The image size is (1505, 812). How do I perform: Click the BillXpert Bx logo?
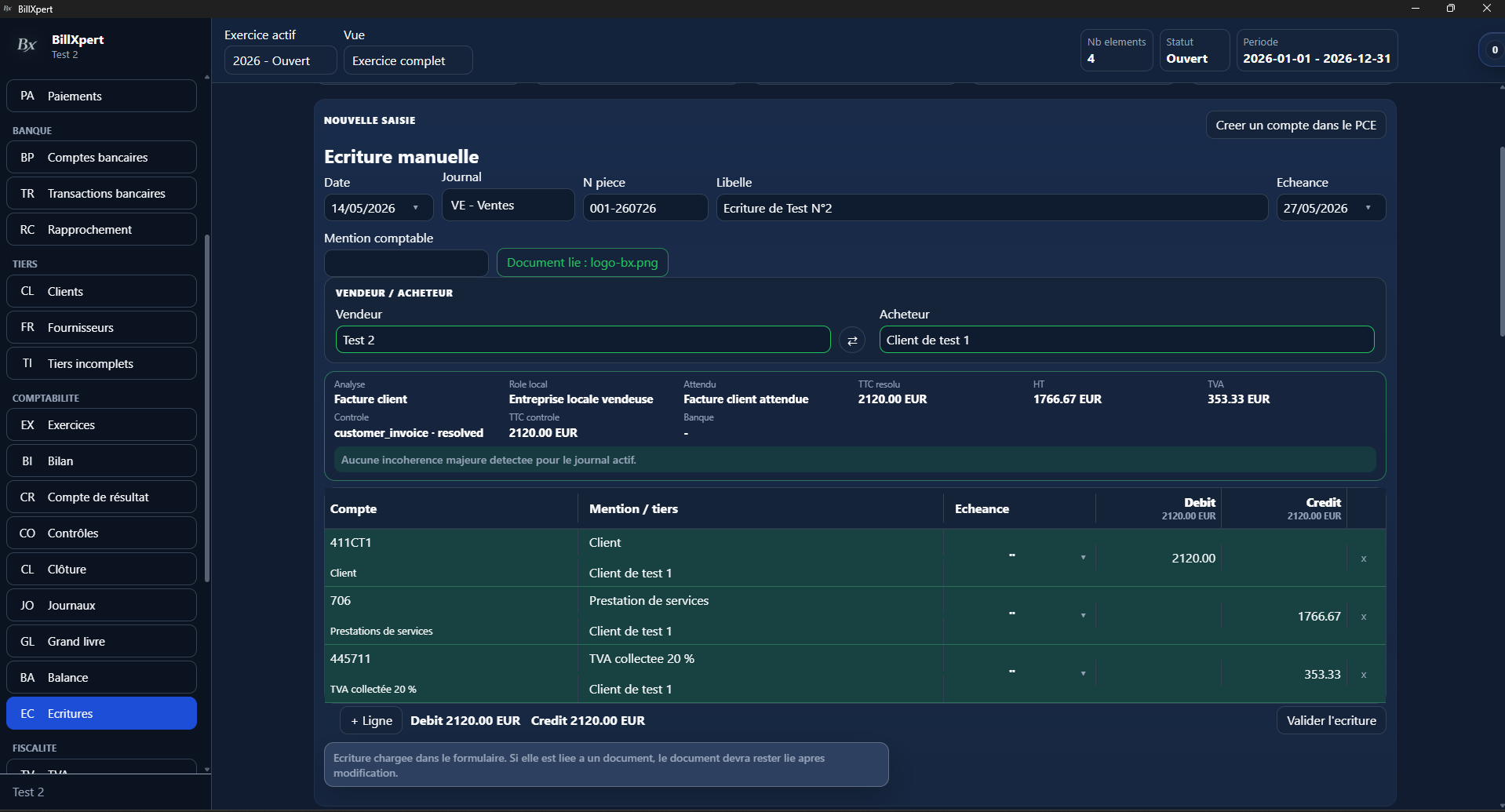click(27, 46)
